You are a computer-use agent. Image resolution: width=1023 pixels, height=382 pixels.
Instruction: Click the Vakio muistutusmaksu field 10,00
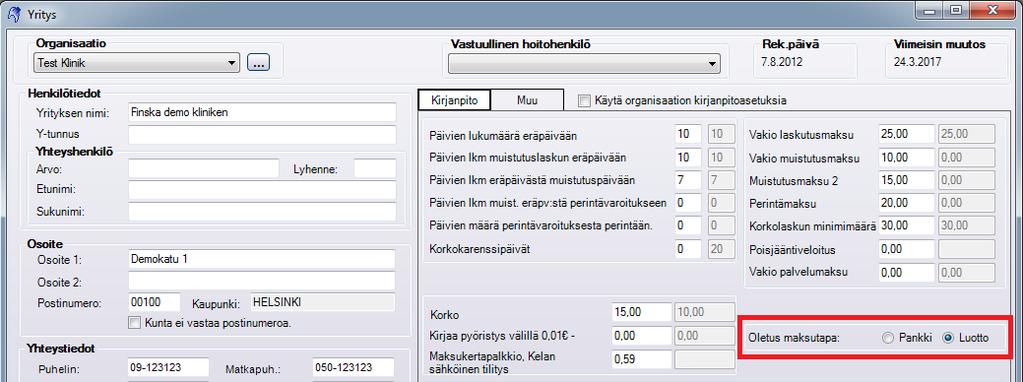pos(906,158)
